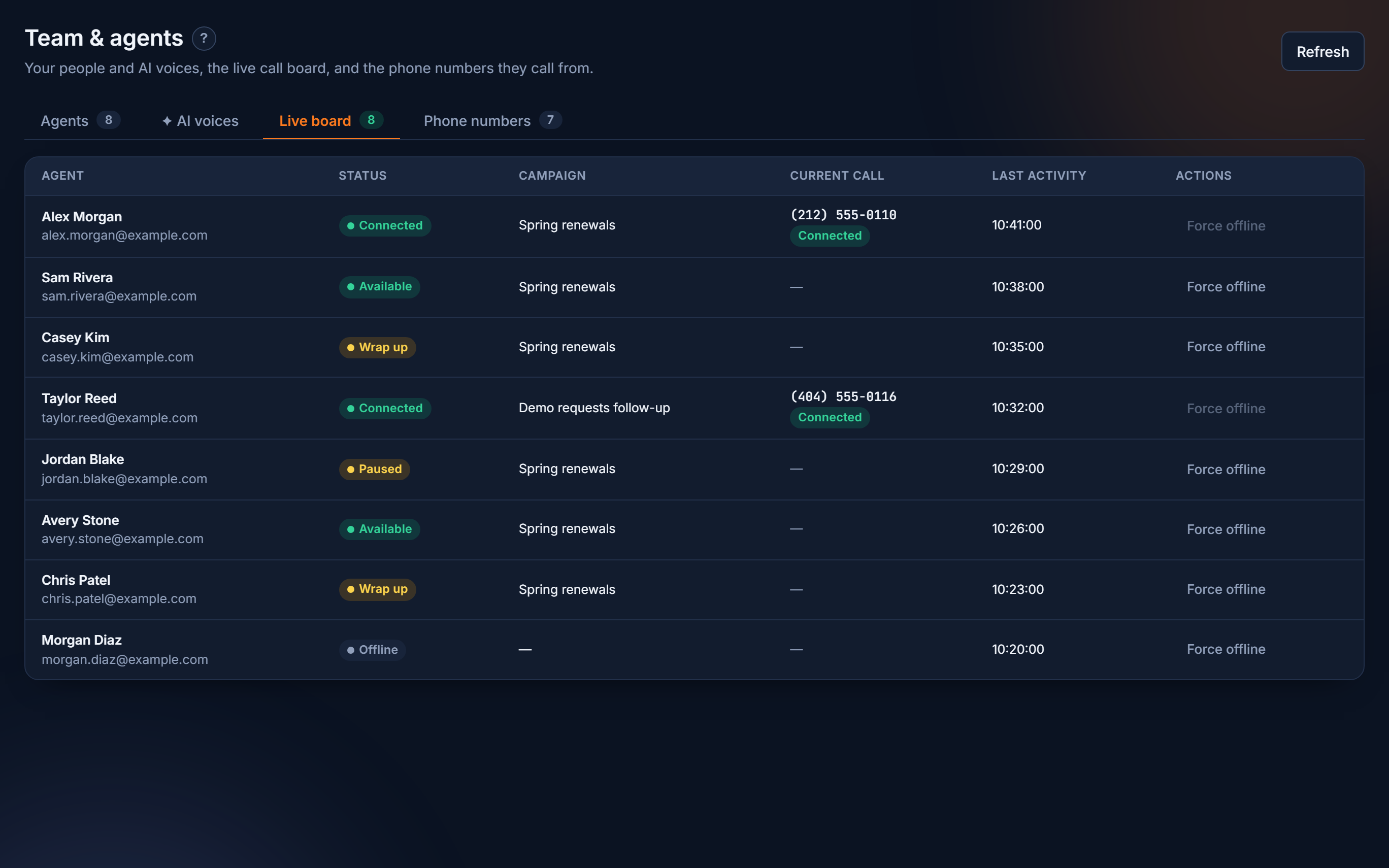Switch to the Agents tab
The width and height of the screenshot is (1389, 868).
[x=80, y=121]
